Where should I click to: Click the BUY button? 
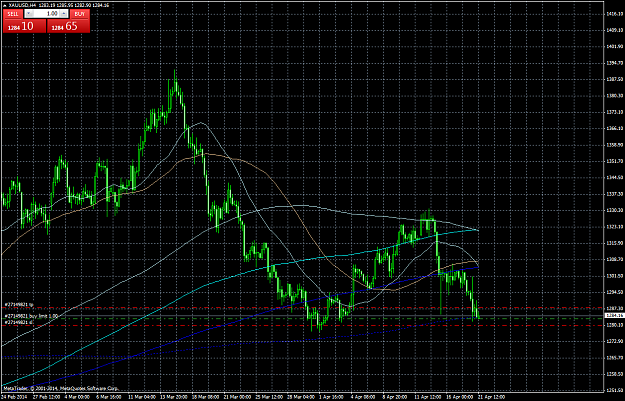80,14
